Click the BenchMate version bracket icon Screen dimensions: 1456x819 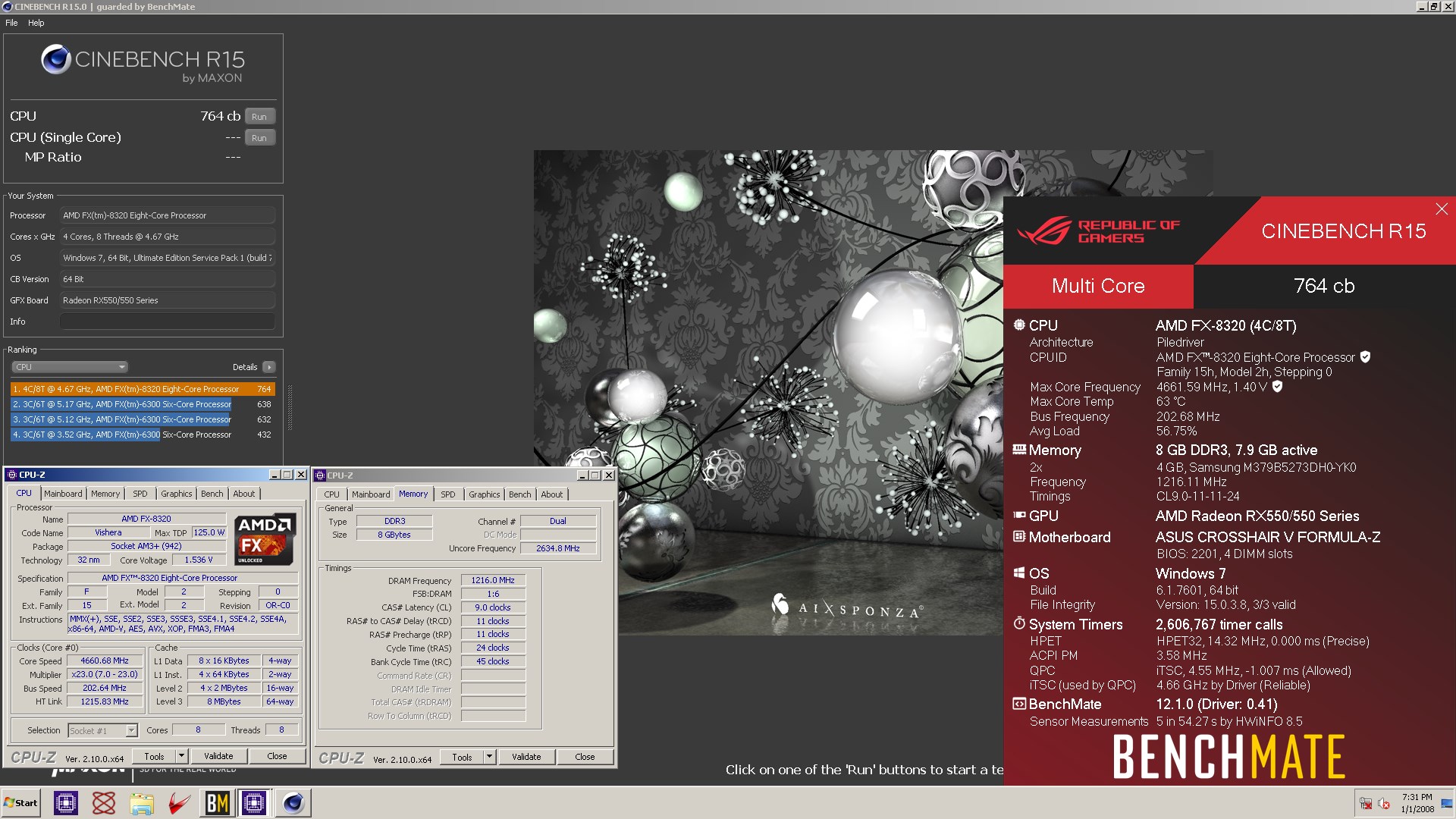coord(1019,704)
